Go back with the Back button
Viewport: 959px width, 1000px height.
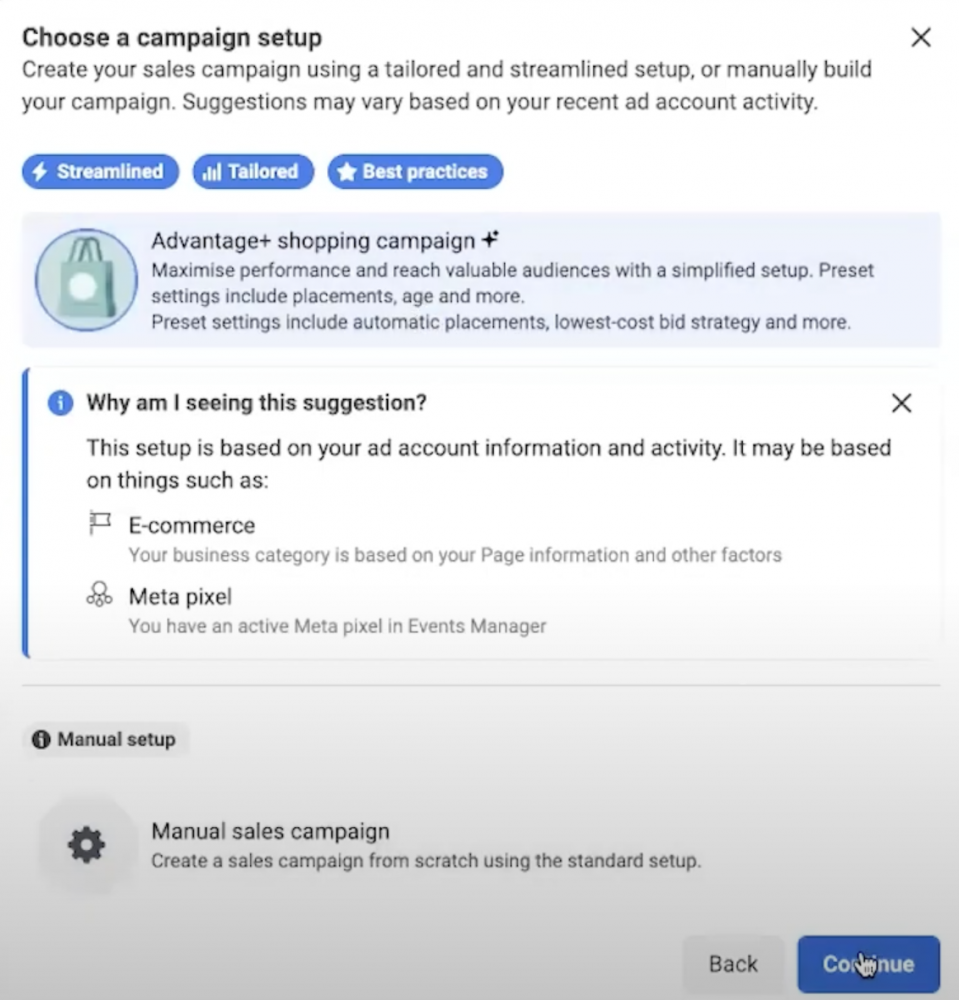coord(733,964)
